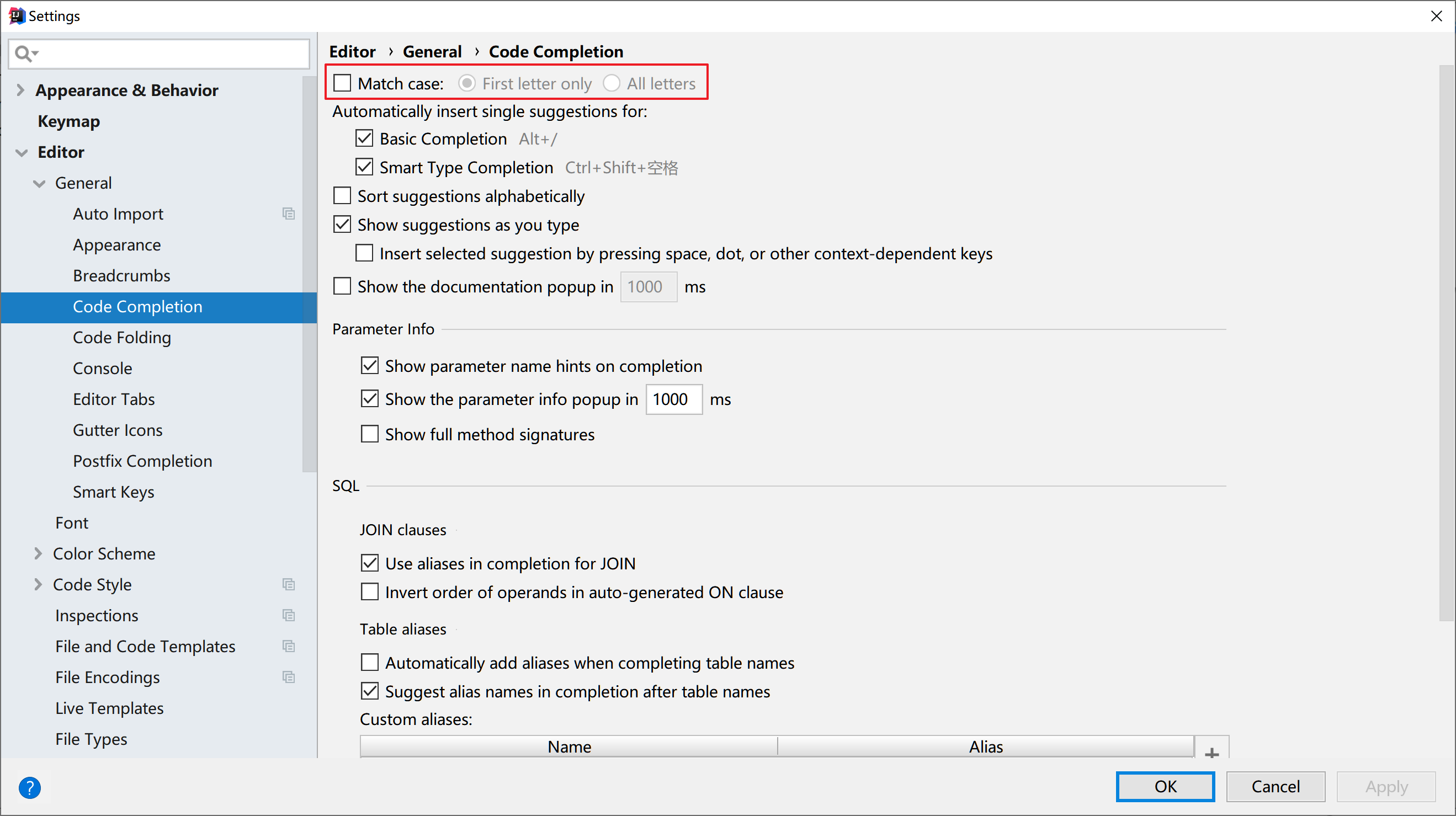
Task: Collapse the Editor tree node
Action: point(22,152)
